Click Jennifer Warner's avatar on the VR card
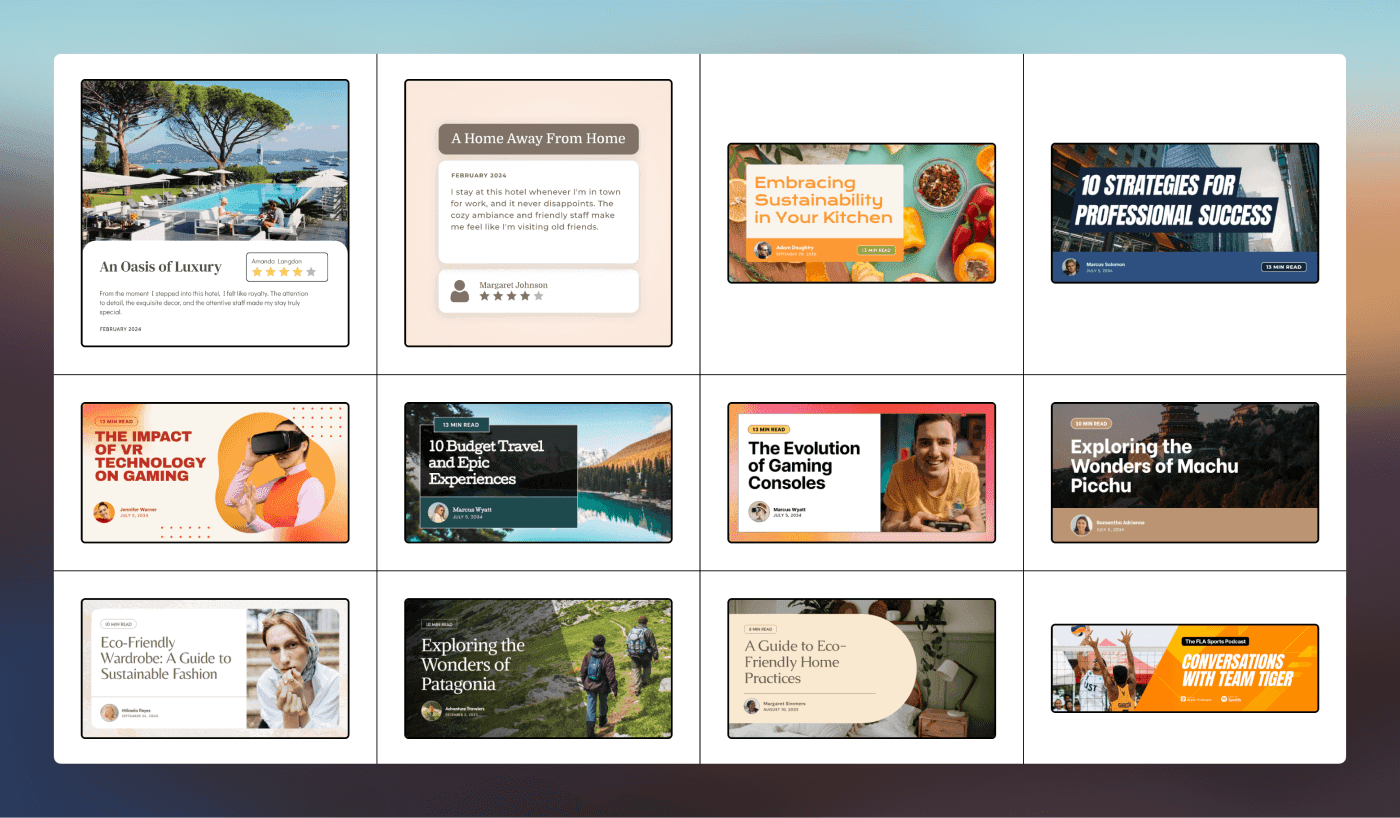1400x818 pixels. point(103,512)
